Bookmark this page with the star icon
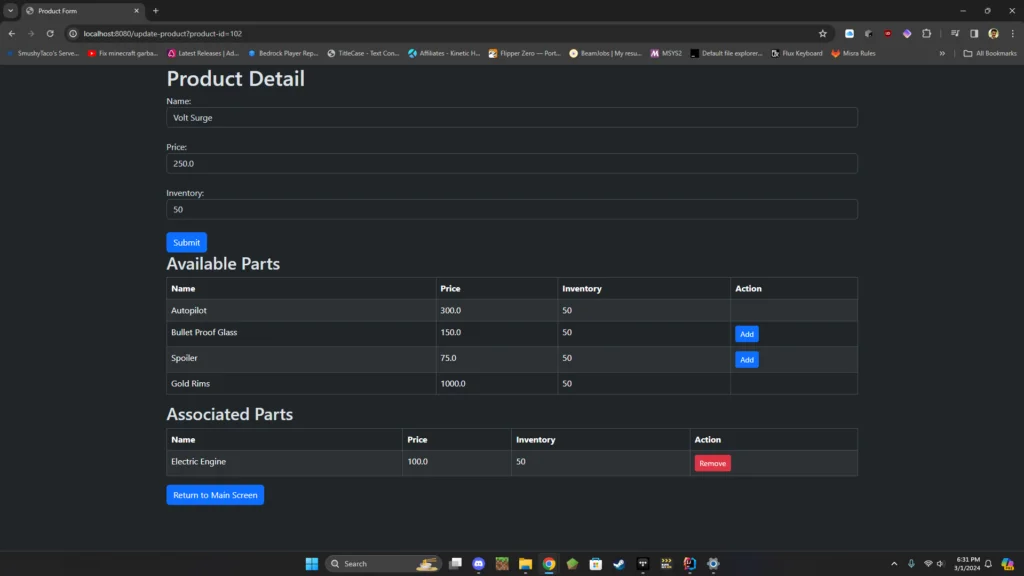Image resolution: width=1024 pixels, height=576 pixels. 822,33
